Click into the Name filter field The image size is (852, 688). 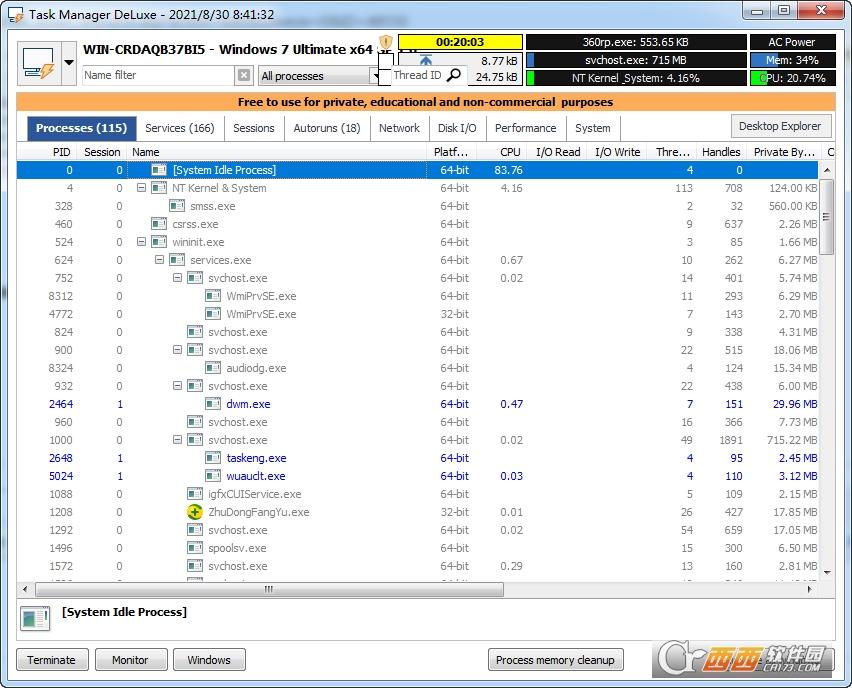[x=159, y=75]
